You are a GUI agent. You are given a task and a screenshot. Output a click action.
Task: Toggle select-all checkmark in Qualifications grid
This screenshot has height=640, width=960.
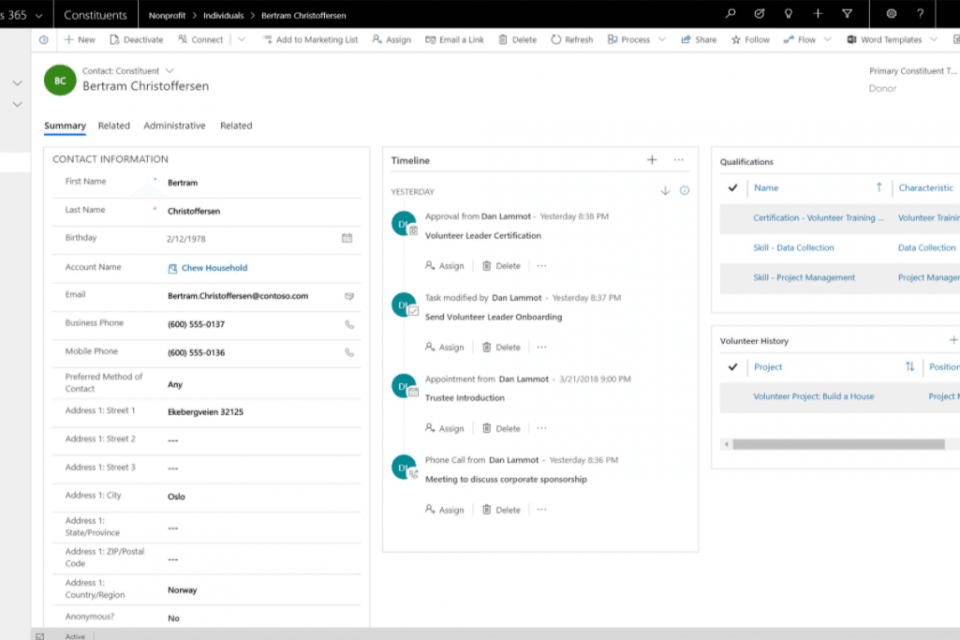pos(733,188)
